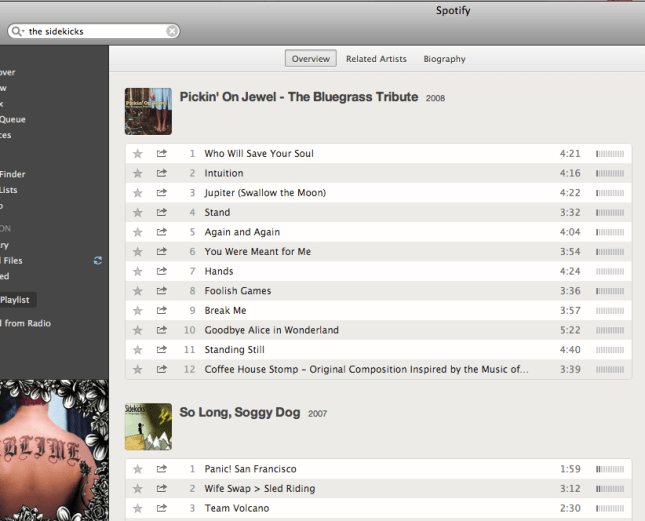The width and height of the screenshot is (645, 521).
Task: Share the track Hands
Action: coord(162,271)
